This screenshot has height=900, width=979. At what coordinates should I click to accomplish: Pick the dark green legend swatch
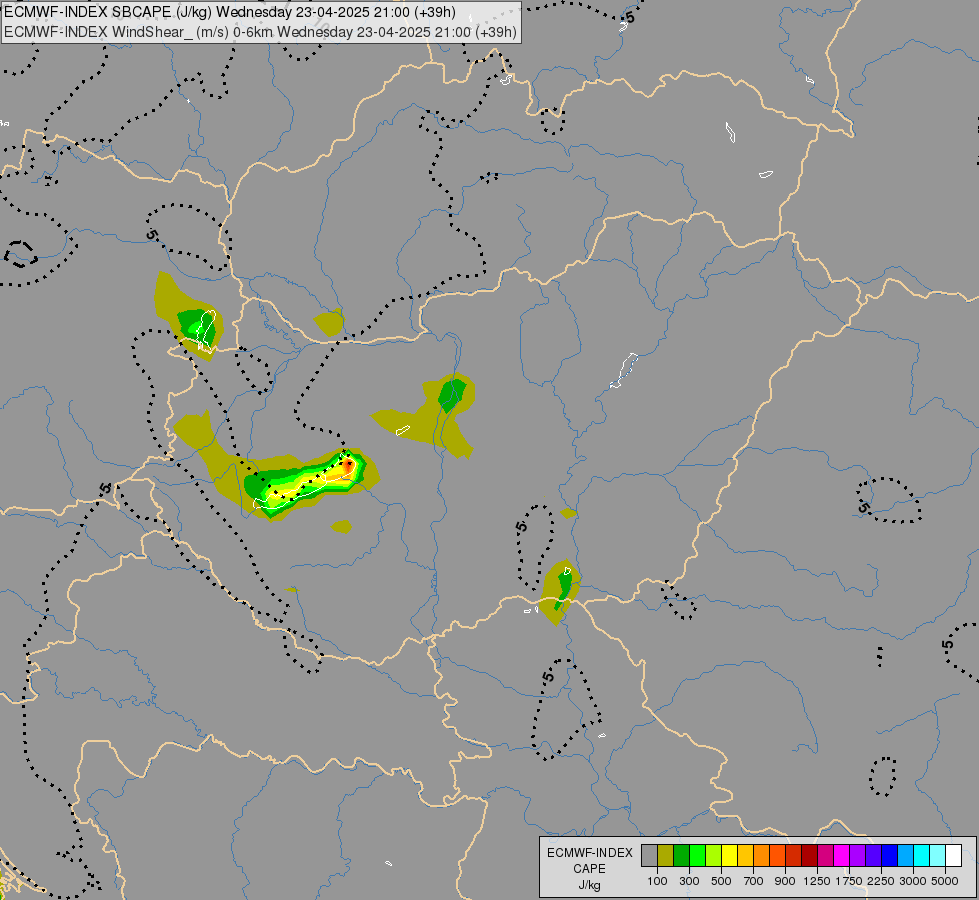(x=681, y=855)
